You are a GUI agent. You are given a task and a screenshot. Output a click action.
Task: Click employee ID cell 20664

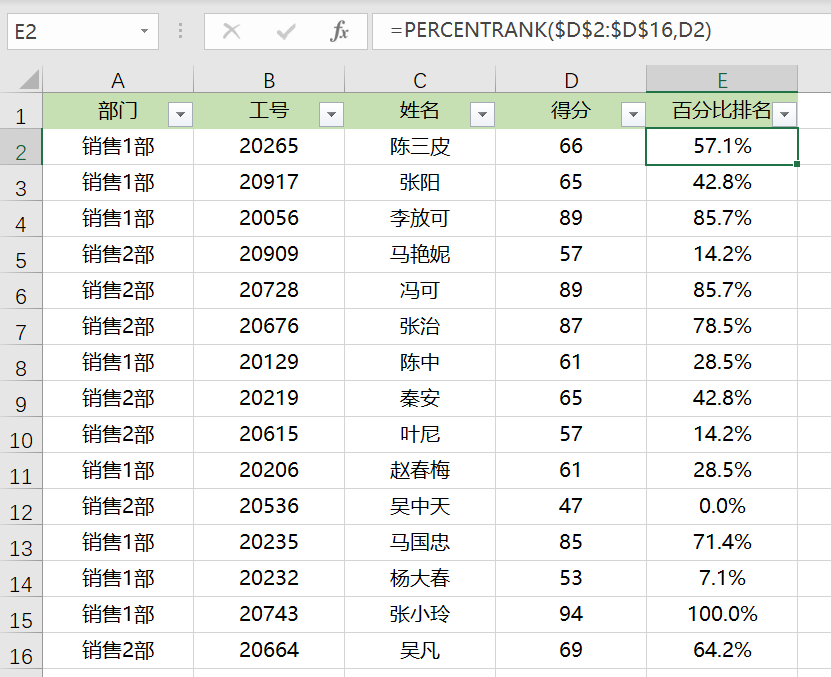tap(269, 650)
